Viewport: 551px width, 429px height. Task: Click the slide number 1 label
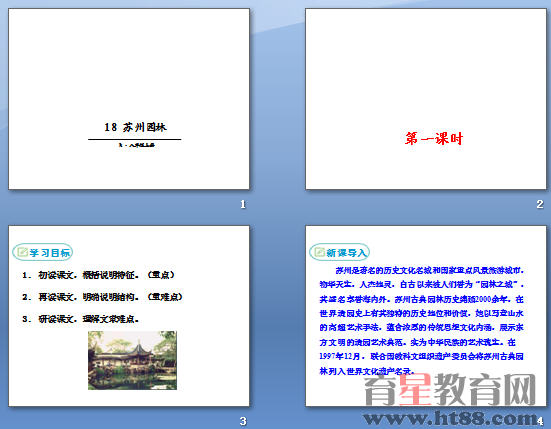pyautogui.click(x=243, y=204)
